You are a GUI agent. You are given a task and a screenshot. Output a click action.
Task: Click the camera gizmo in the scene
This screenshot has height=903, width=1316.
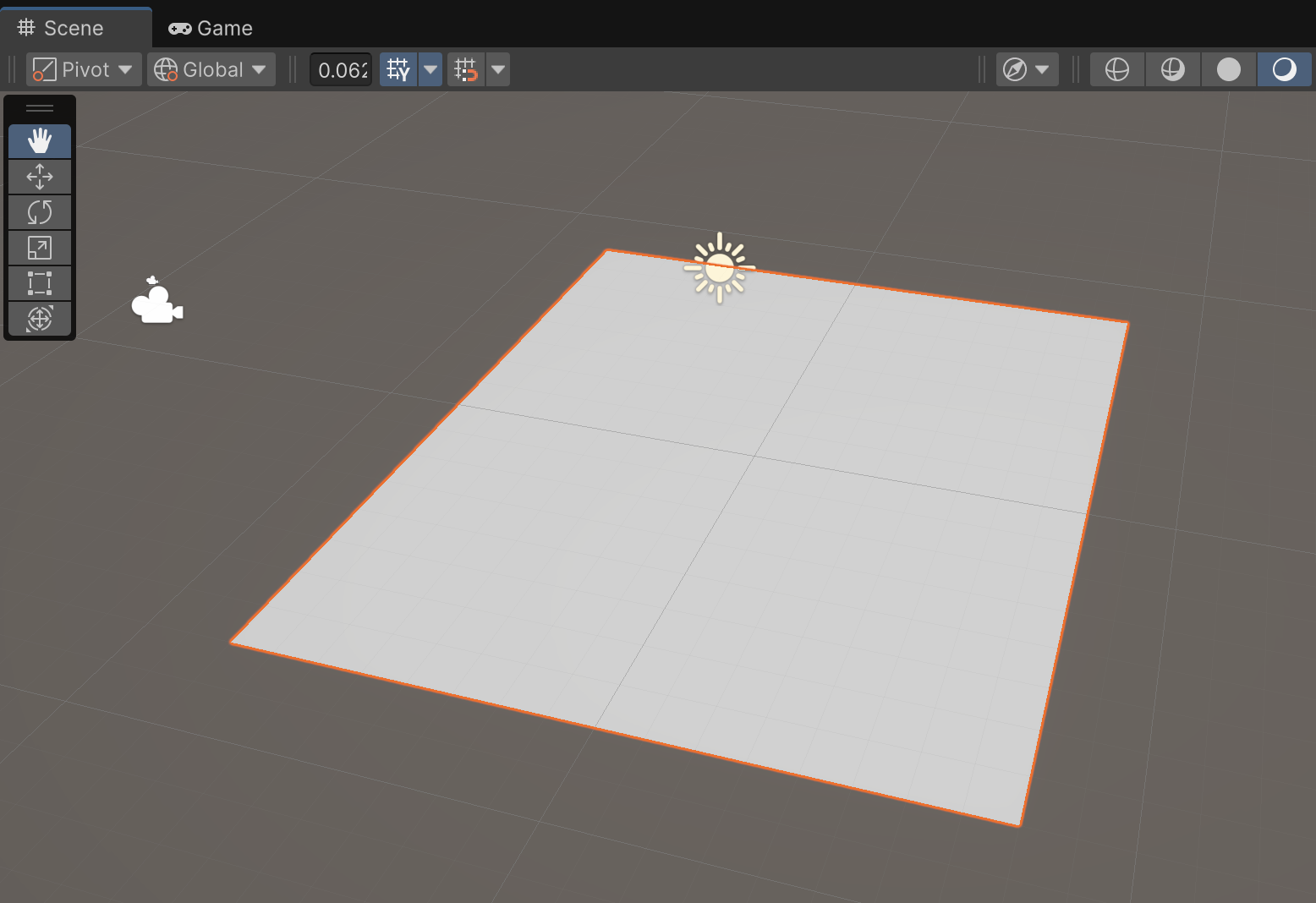[x=156, y=303]
